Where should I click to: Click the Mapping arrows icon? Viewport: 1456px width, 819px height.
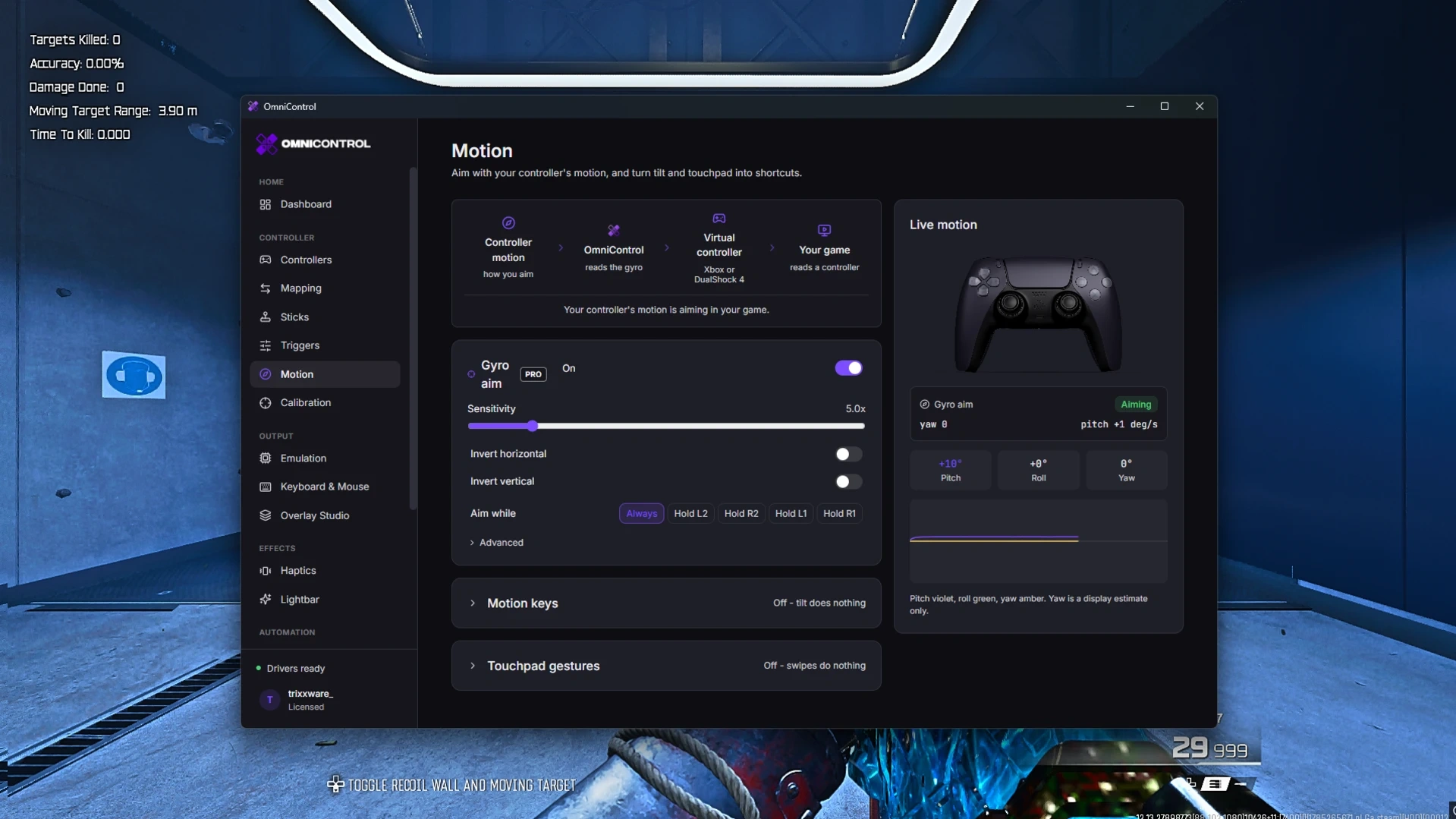click(265, 288)
